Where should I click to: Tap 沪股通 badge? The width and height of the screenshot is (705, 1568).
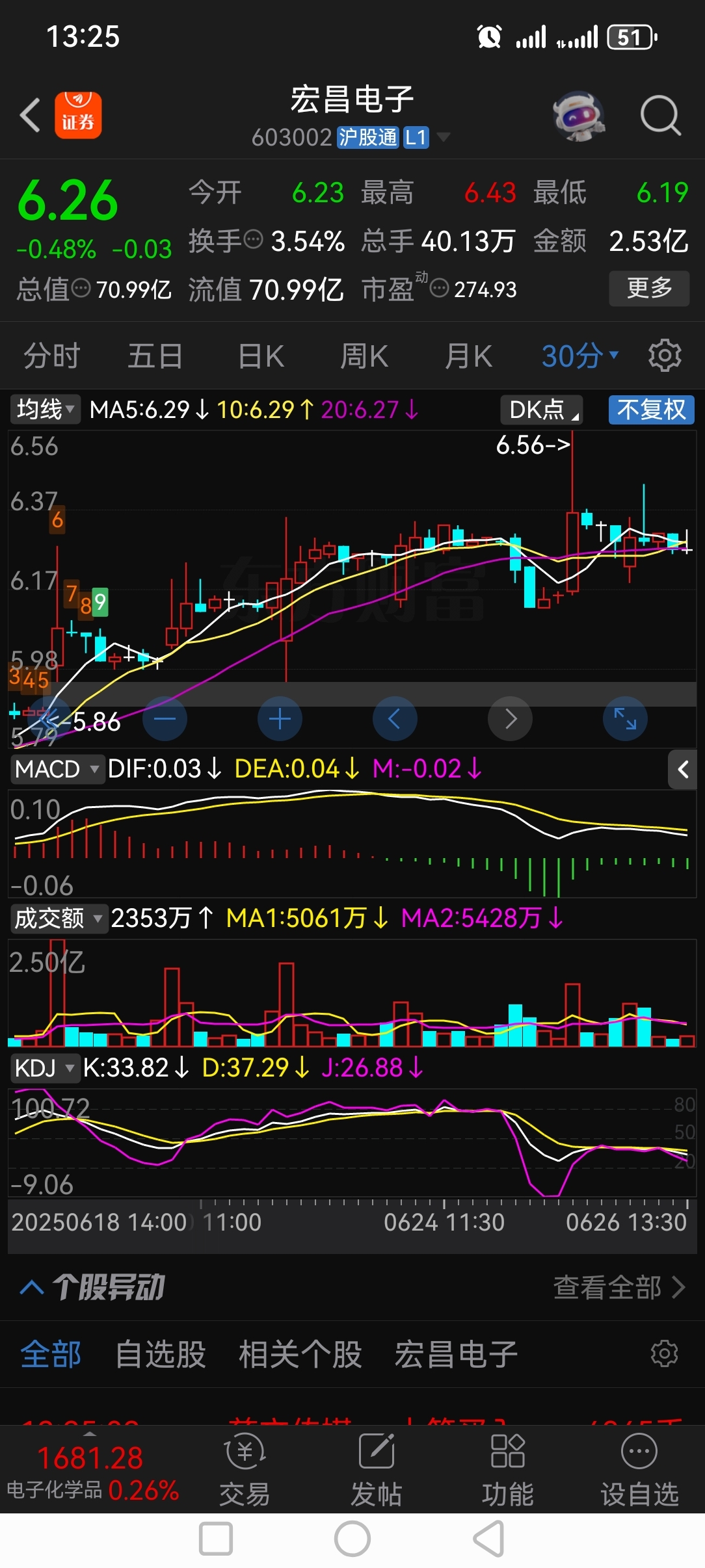point(367,137)
